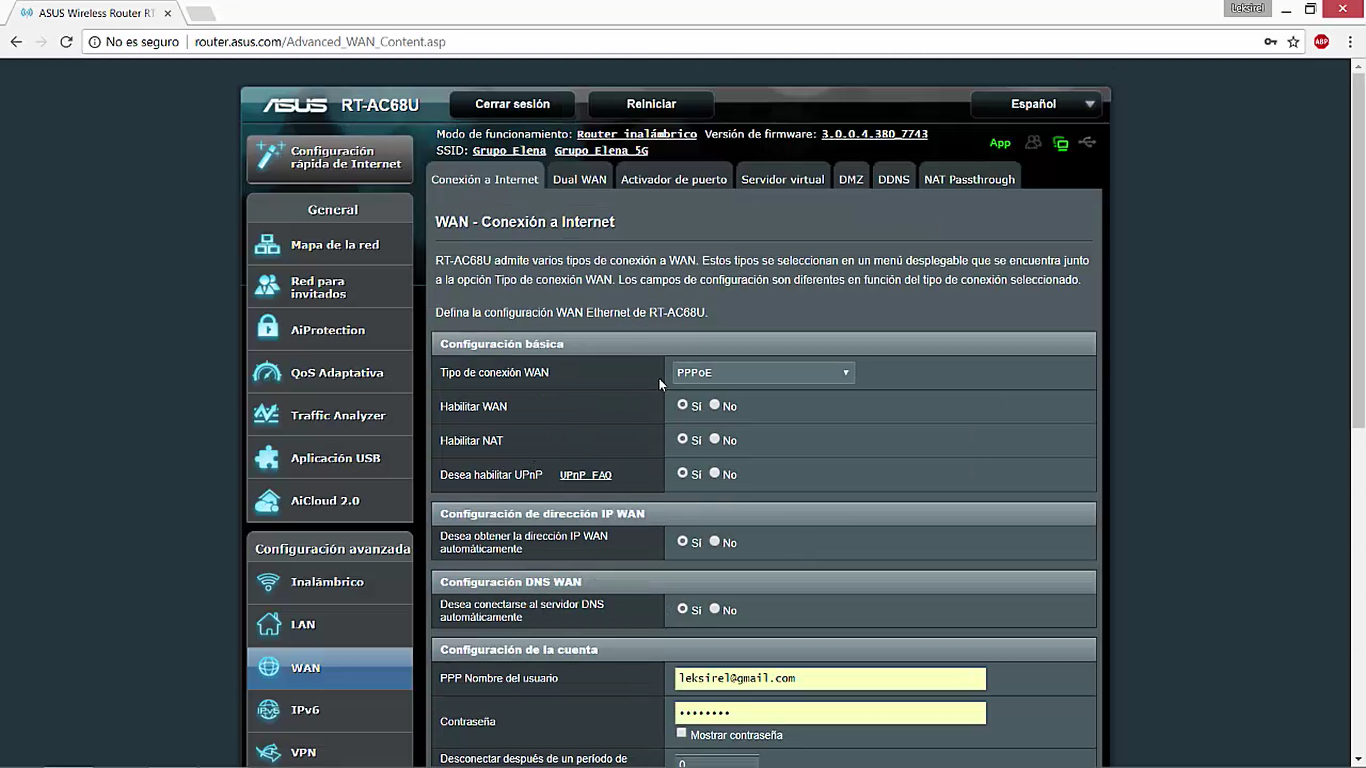Bookmark this page with the star icon
Screen dimensions: 1366x768
pyautogui.click(x=1293, y=42)
